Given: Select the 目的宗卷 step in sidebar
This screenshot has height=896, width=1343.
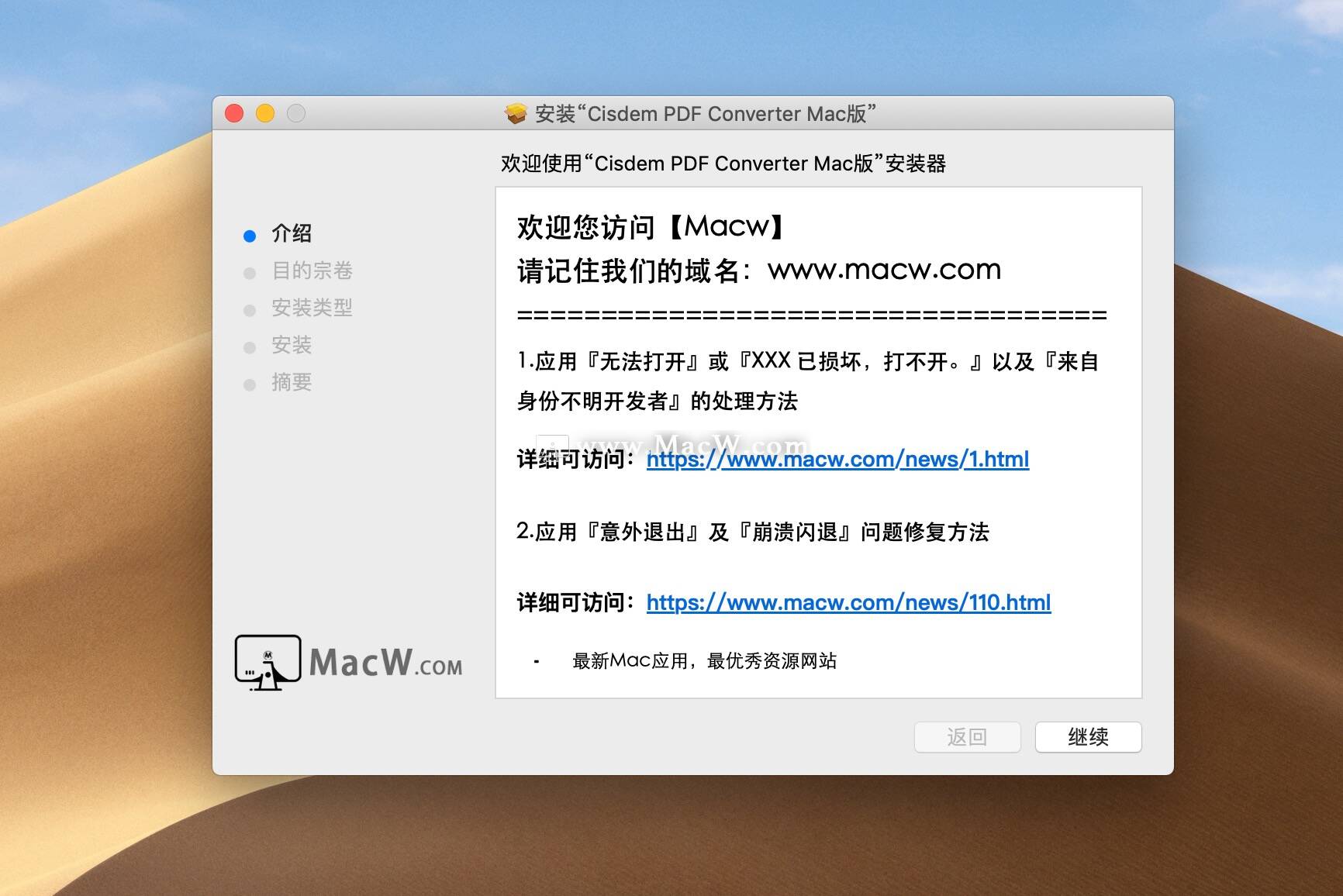Looking at the screenshot, I should pyautogui.click(x=312, y=271).
